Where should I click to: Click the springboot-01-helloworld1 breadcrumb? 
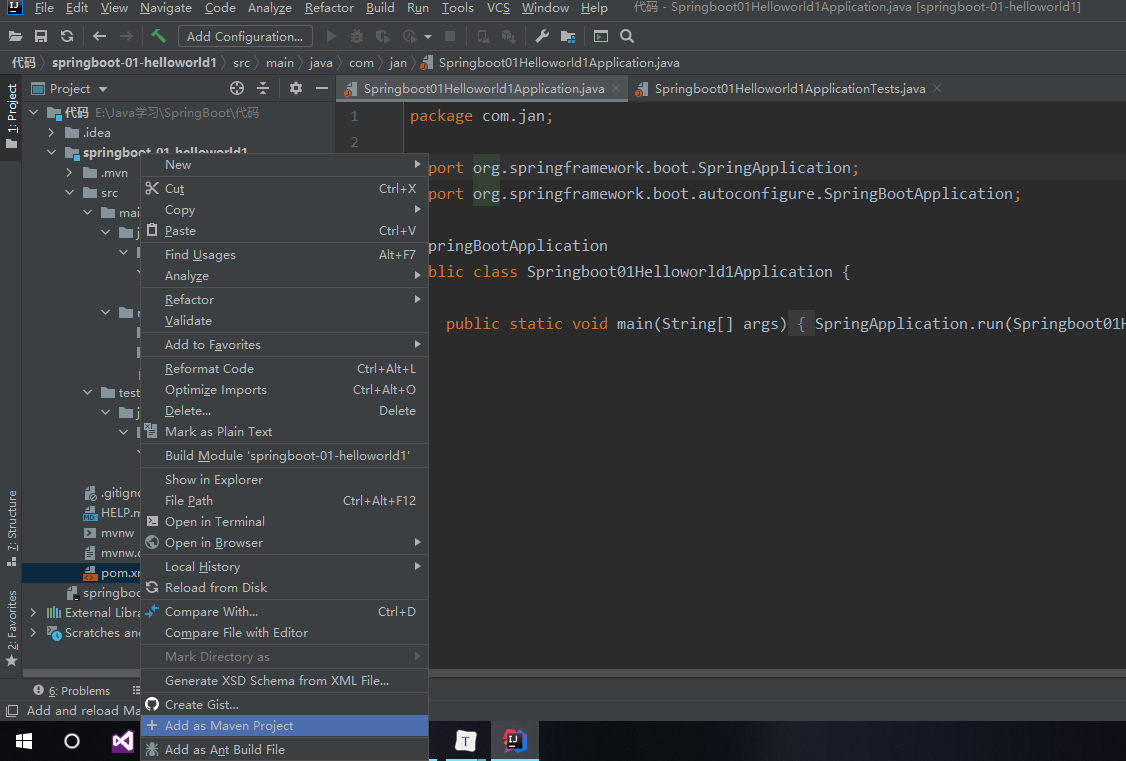coord(134,63)
